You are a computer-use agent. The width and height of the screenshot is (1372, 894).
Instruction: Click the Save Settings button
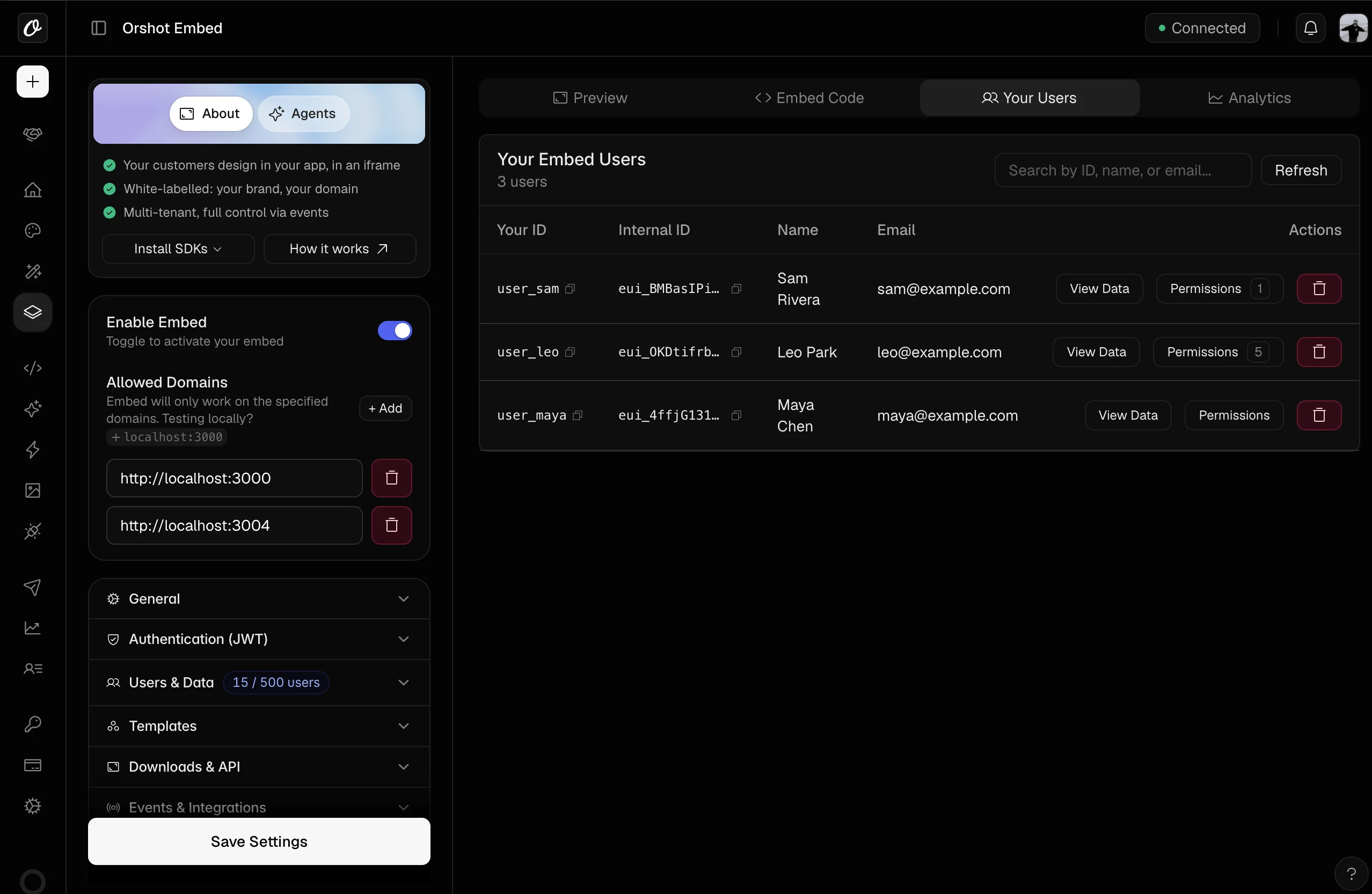pyautogui.click(x=259, y=841)
